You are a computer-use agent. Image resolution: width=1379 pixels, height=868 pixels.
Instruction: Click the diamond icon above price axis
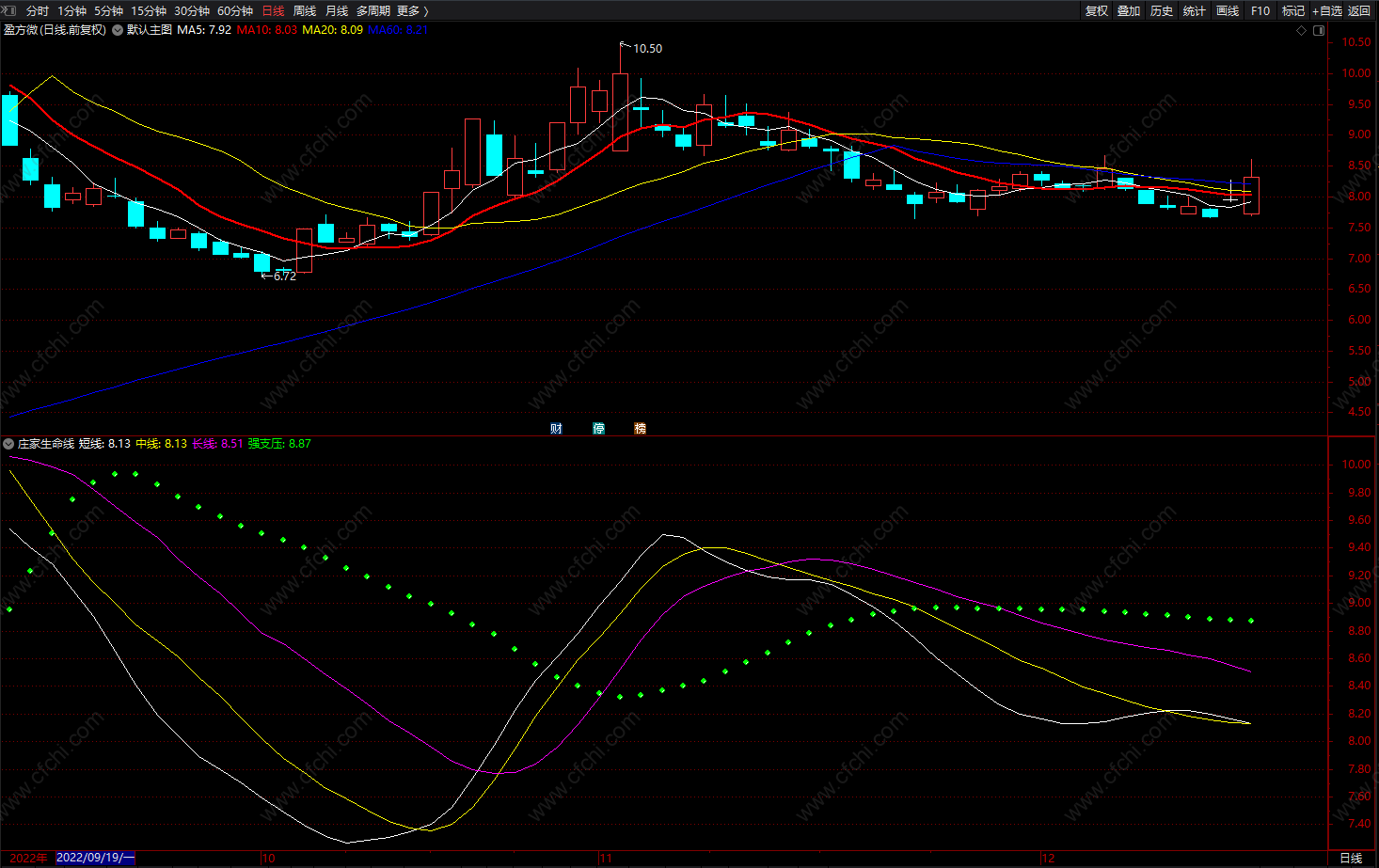point(1302,30)
